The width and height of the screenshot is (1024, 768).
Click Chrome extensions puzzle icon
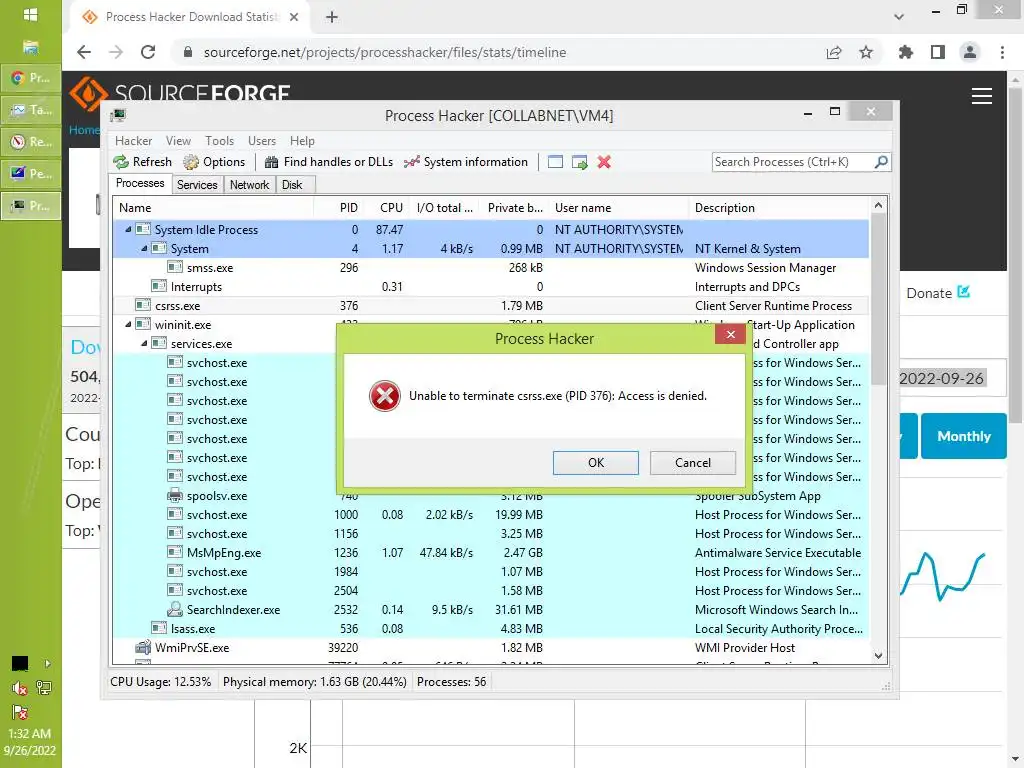tap(905, 52)
